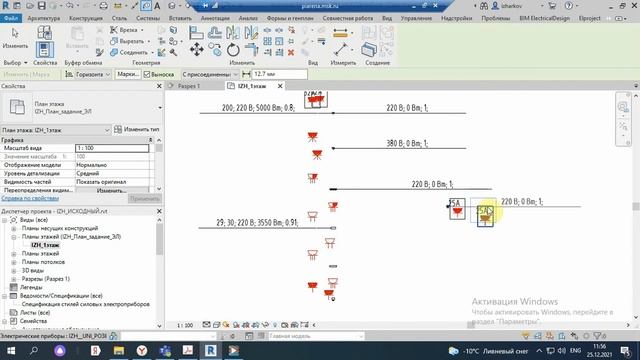The height and width of the screenshot is (360, 640).
Task: Click the Марки... tags button in options bar
Action: (x=128, y=74)
